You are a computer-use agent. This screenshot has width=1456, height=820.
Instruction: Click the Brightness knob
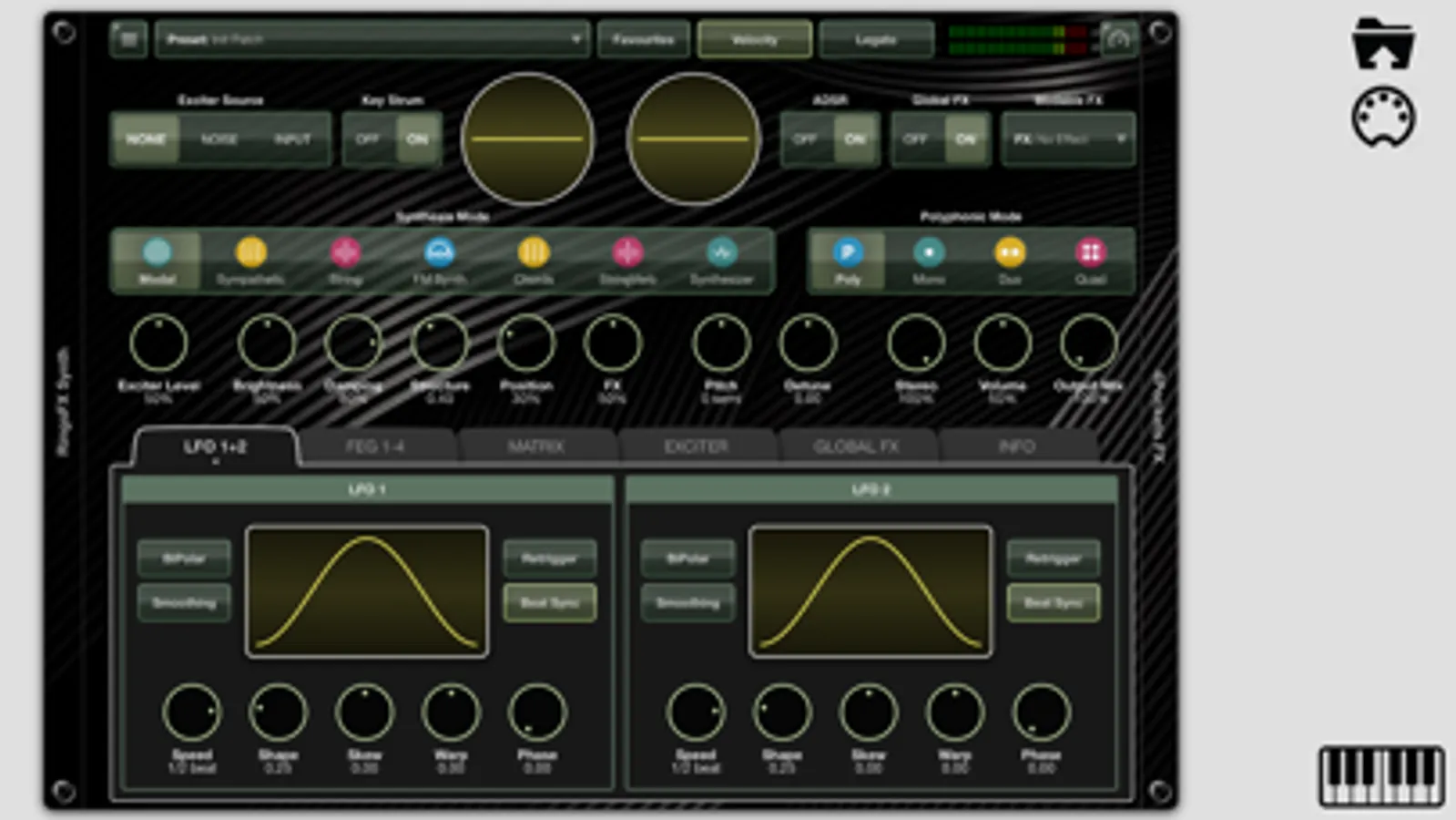point(267,343)
